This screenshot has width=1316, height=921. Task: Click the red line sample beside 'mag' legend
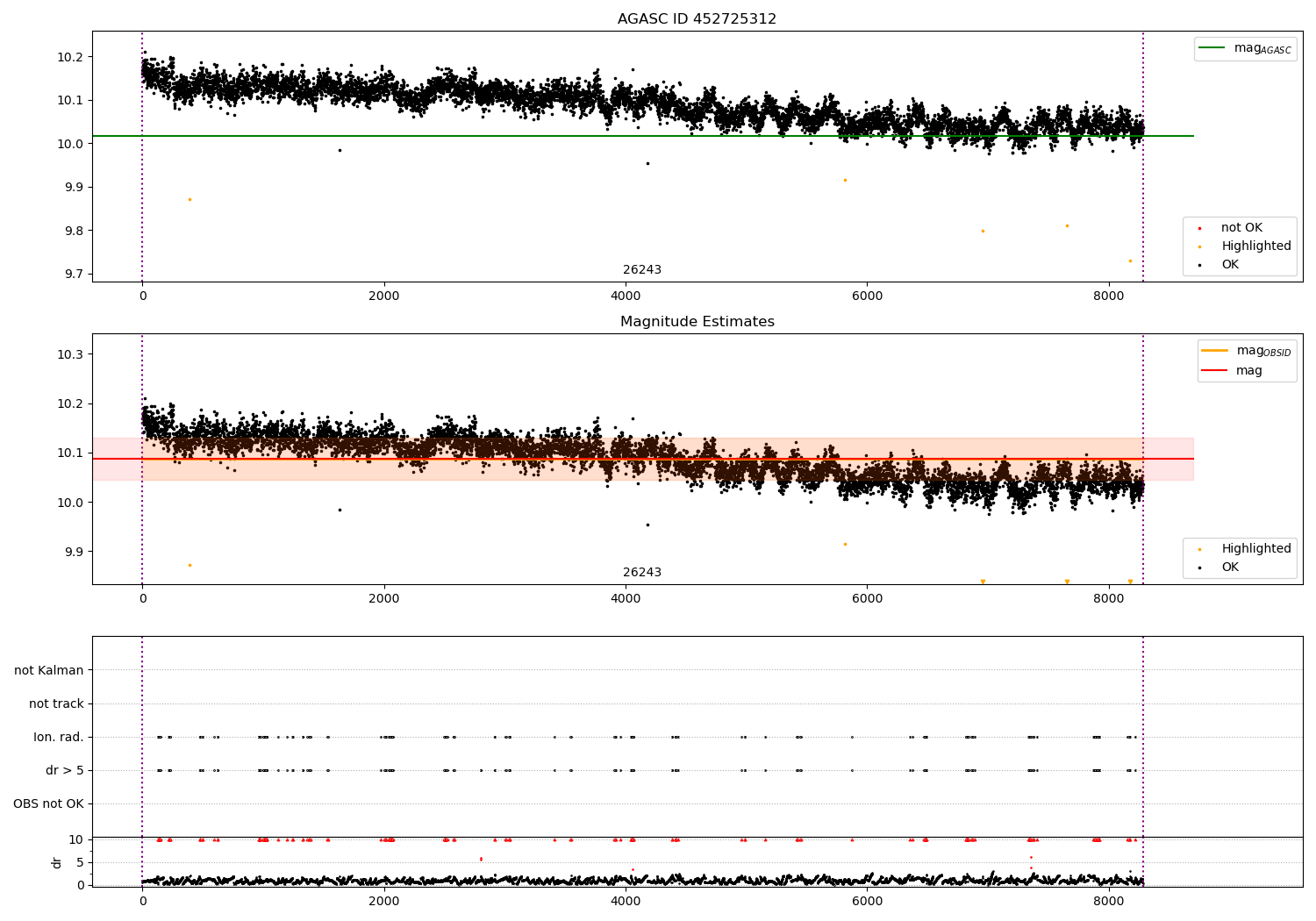click(1214, 370)
